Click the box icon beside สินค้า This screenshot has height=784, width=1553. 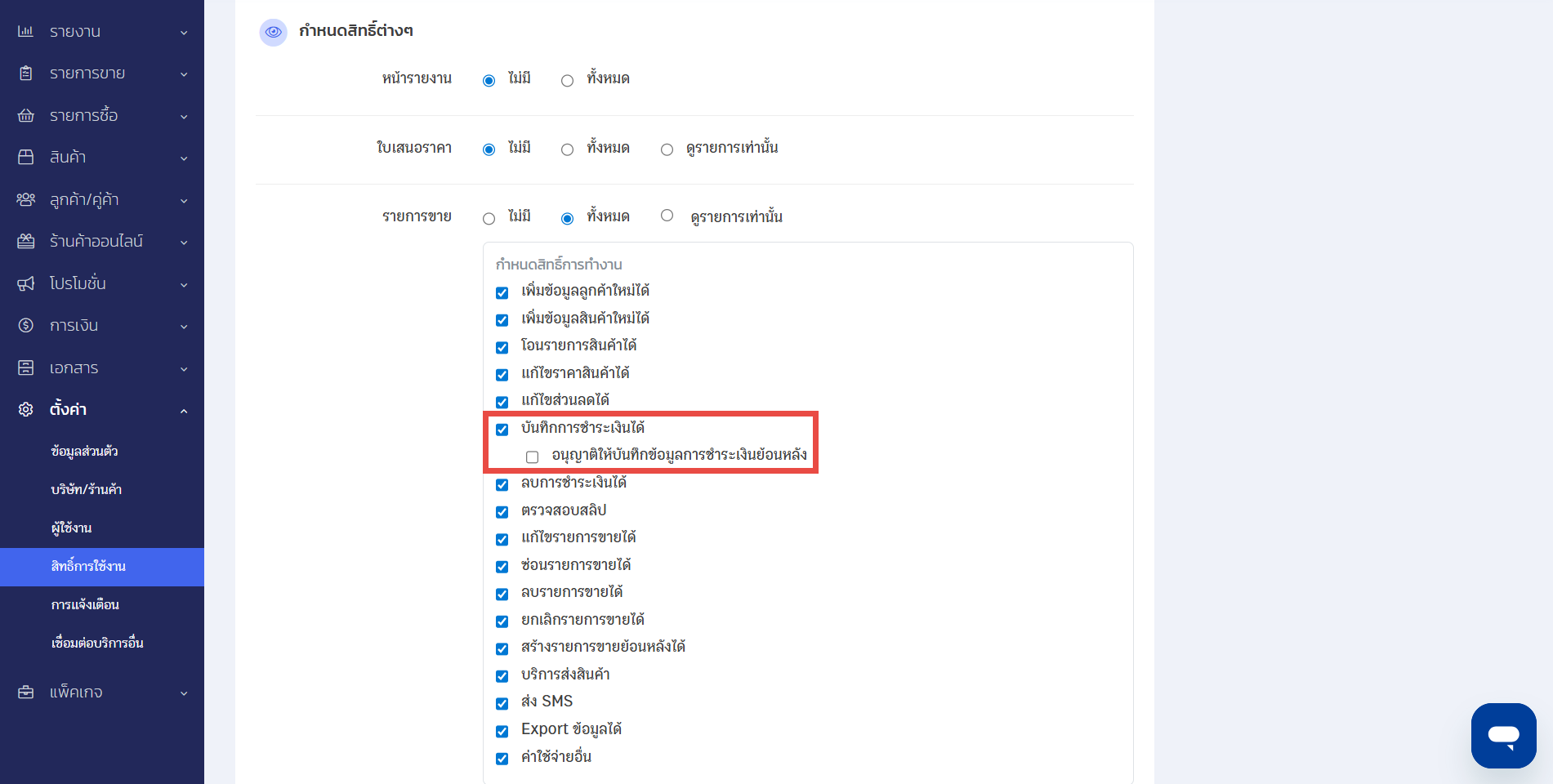click(25, 157)
